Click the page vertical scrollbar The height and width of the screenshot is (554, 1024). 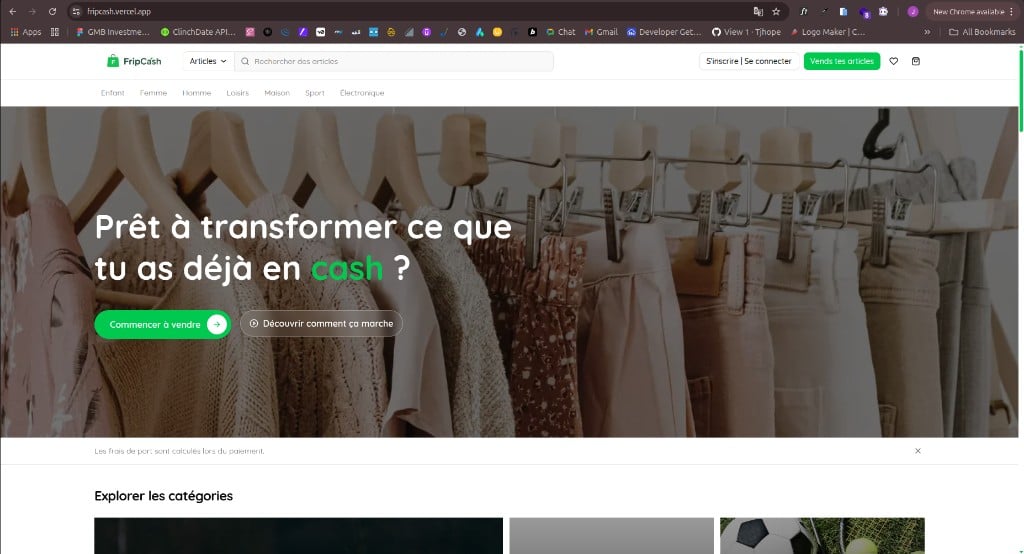[1021, 90]
